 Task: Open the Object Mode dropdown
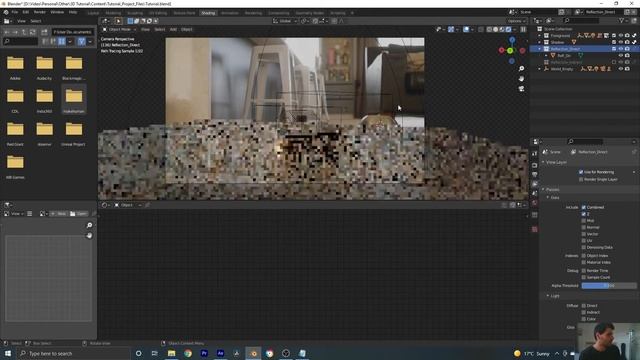tap(119, 29)
